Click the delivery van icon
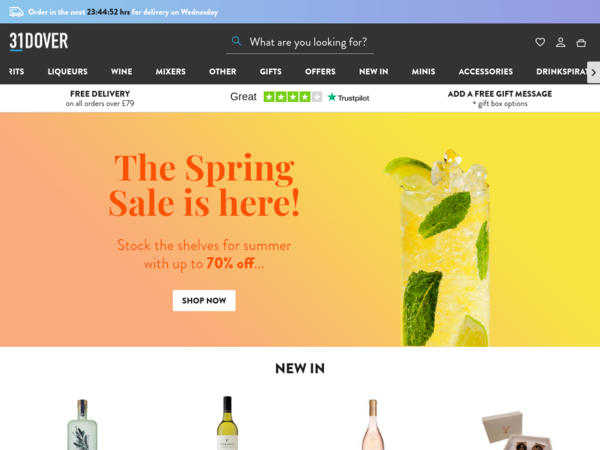Screen dimensions: 600x450 click(16, 12)
